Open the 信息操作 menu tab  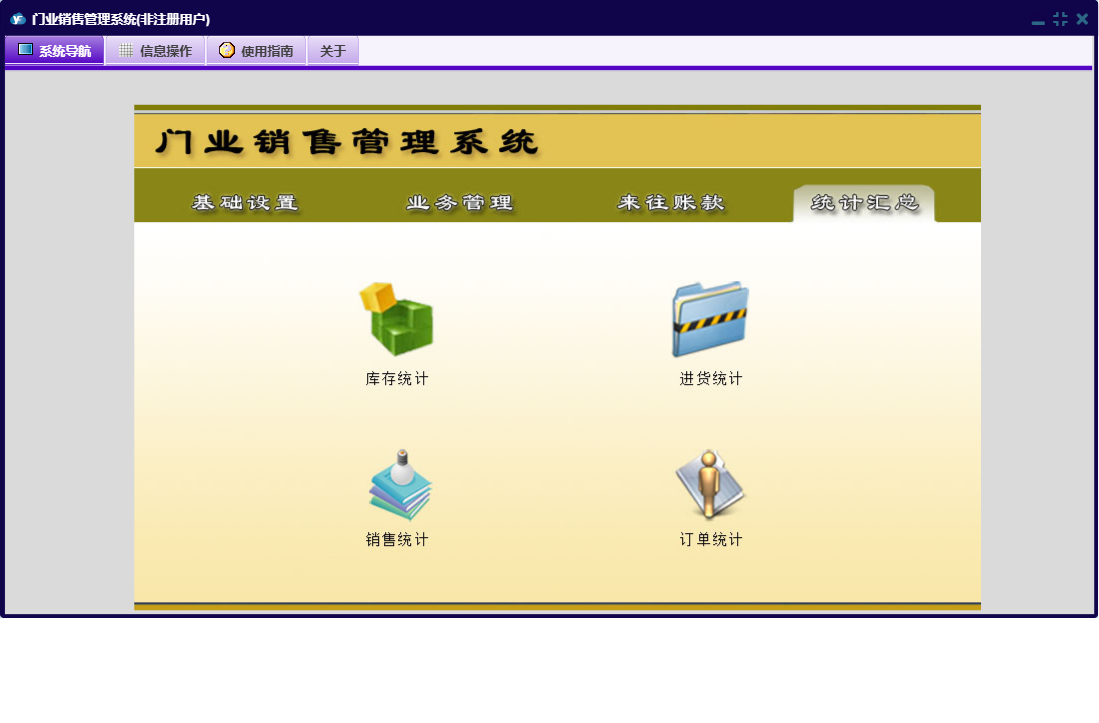[156, 50]
